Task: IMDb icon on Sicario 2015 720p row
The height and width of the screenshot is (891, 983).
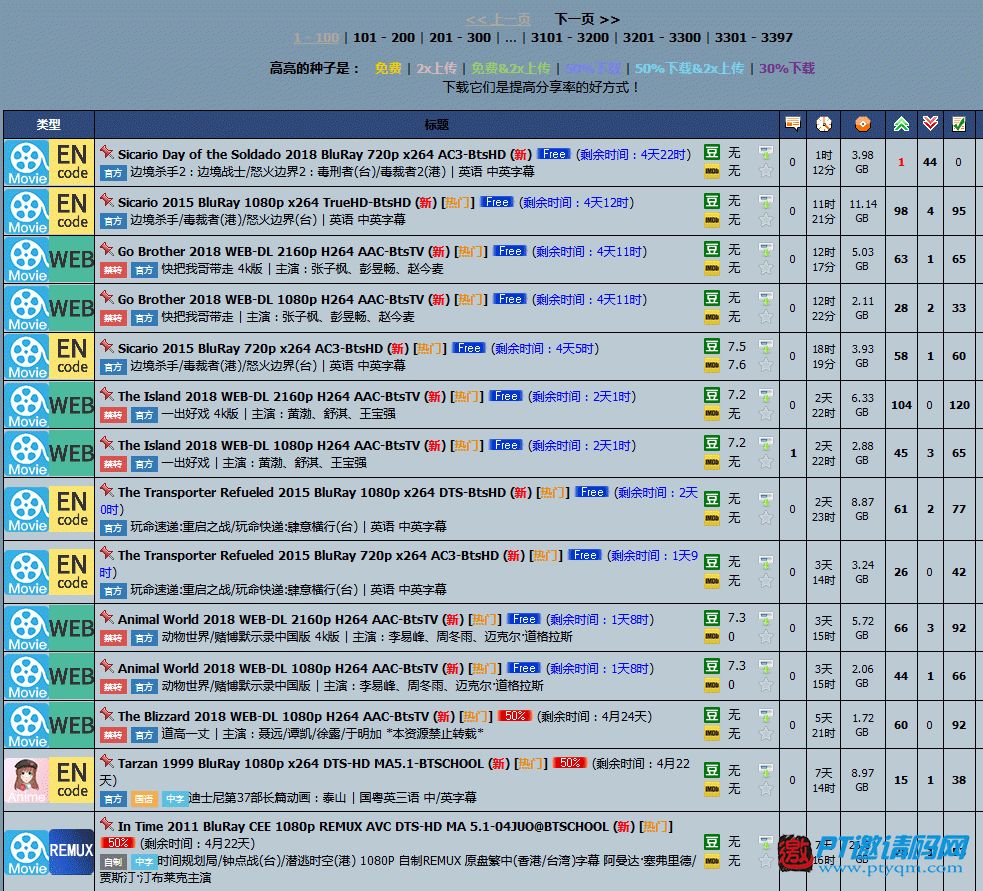Action: (x=712, y=365)
